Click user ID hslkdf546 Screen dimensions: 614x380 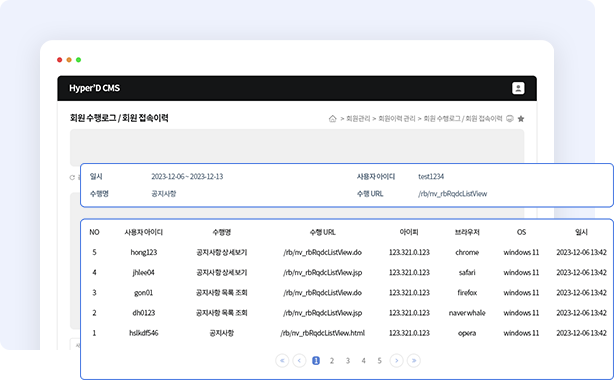[144, 333]
